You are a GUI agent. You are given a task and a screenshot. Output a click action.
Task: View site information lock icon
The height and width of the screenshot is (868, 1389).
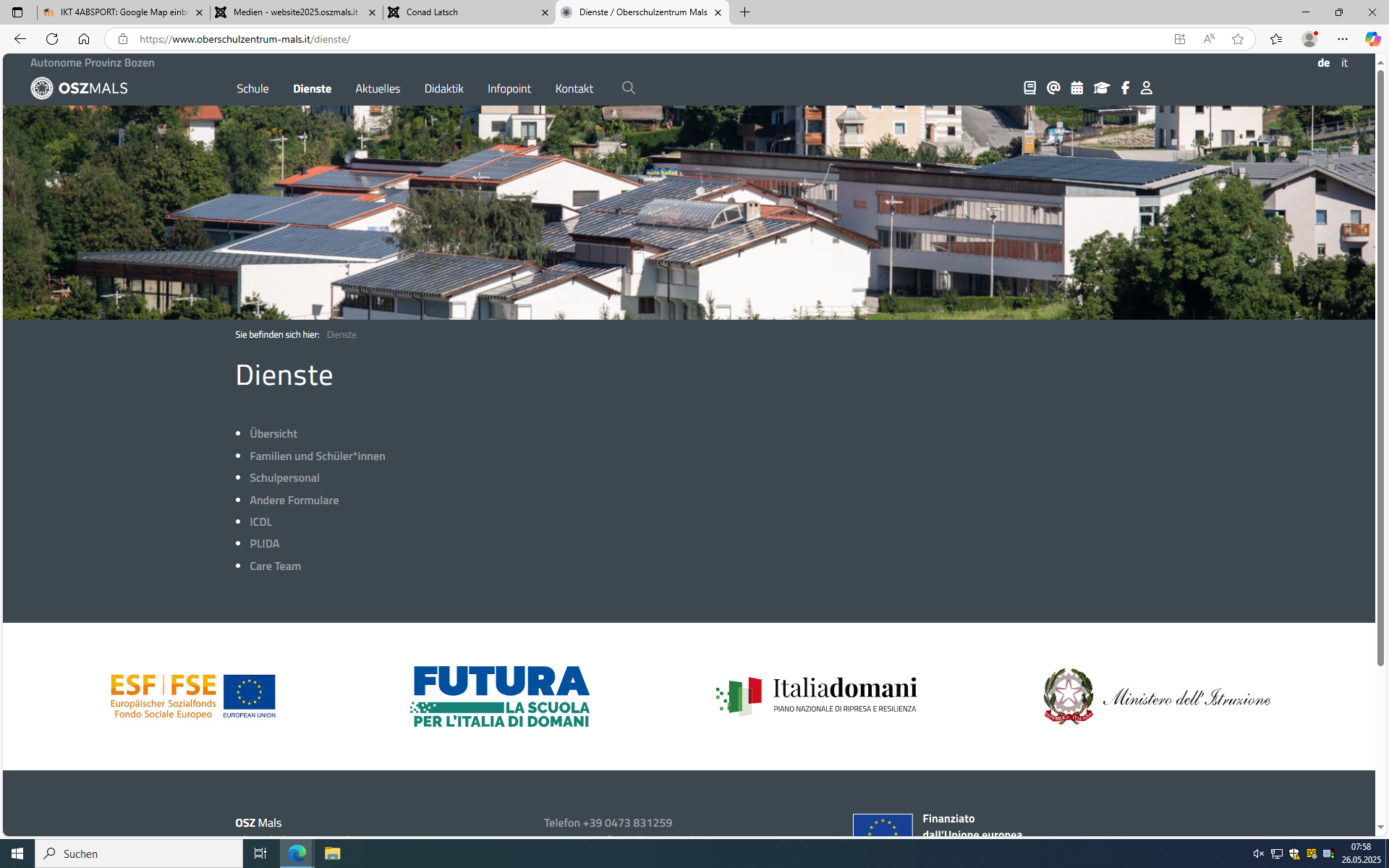click(x=123, y=39)
